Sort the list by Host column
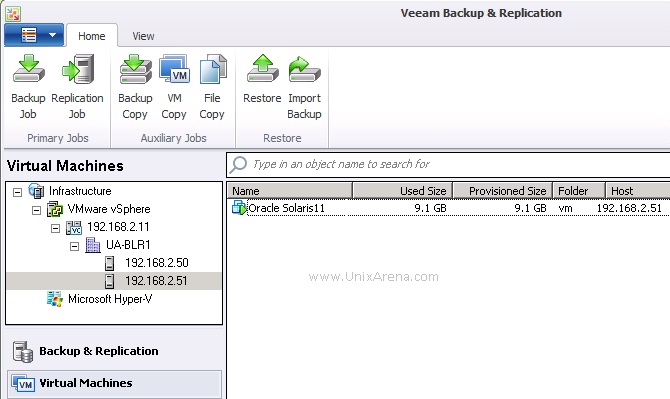 tap(638, 191)
